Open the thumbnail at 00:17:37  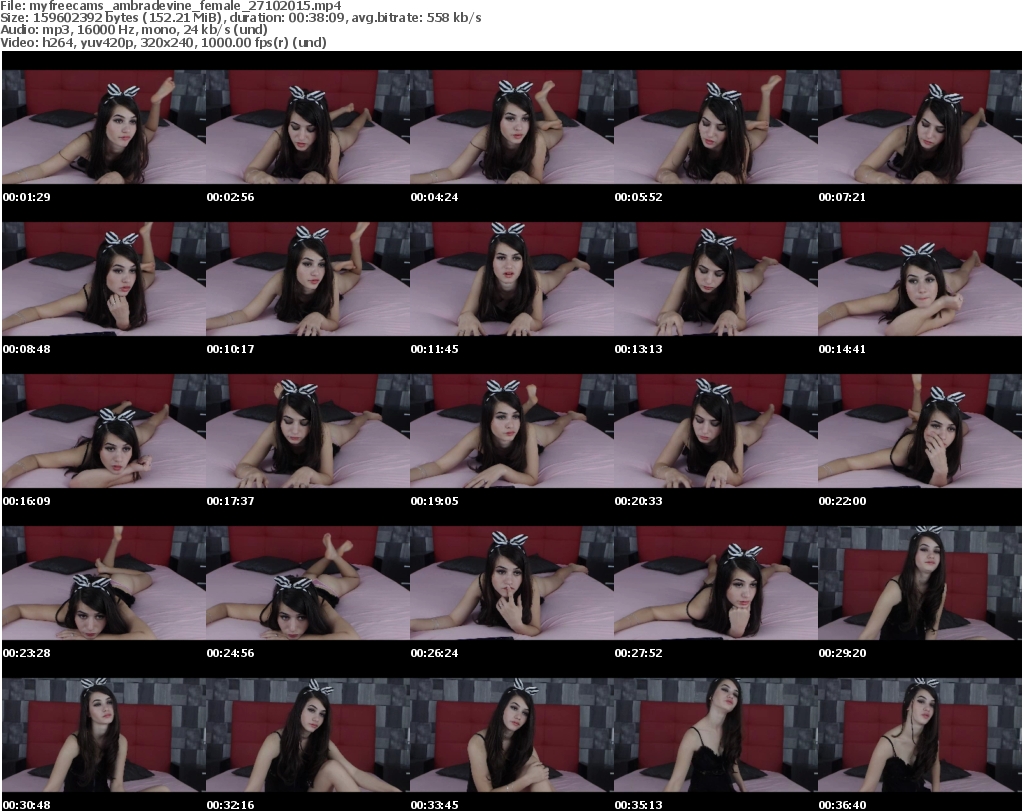click(308, 431)
